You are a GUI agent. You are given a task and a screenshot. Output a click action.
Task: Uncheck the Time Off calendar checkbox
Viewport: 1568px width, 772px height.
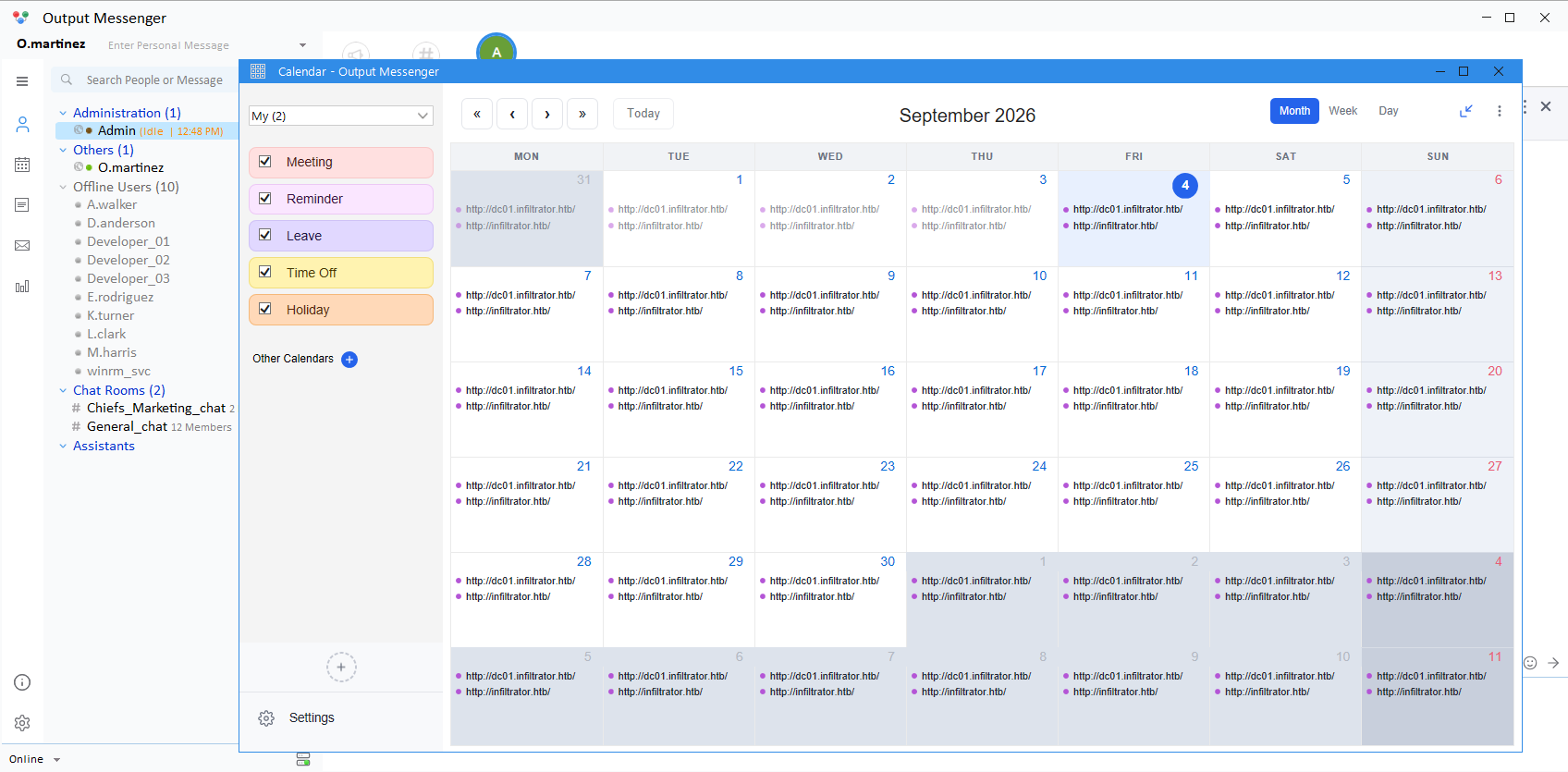click(x=265, y=273)
